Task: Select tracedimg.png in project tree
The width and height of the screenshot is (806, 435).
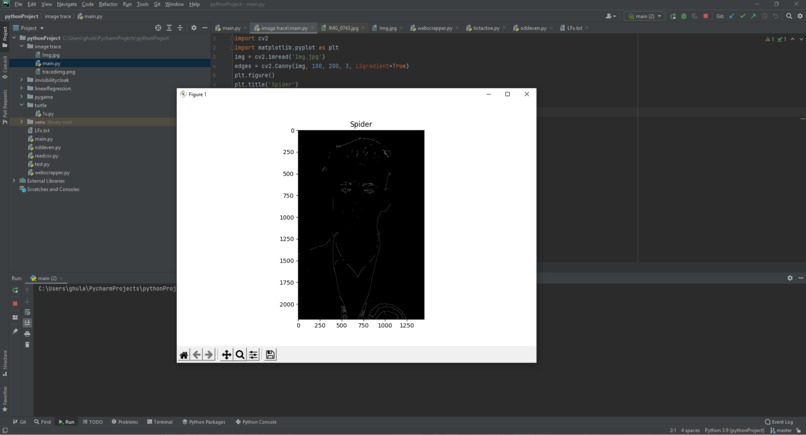Action: [58, 72]
